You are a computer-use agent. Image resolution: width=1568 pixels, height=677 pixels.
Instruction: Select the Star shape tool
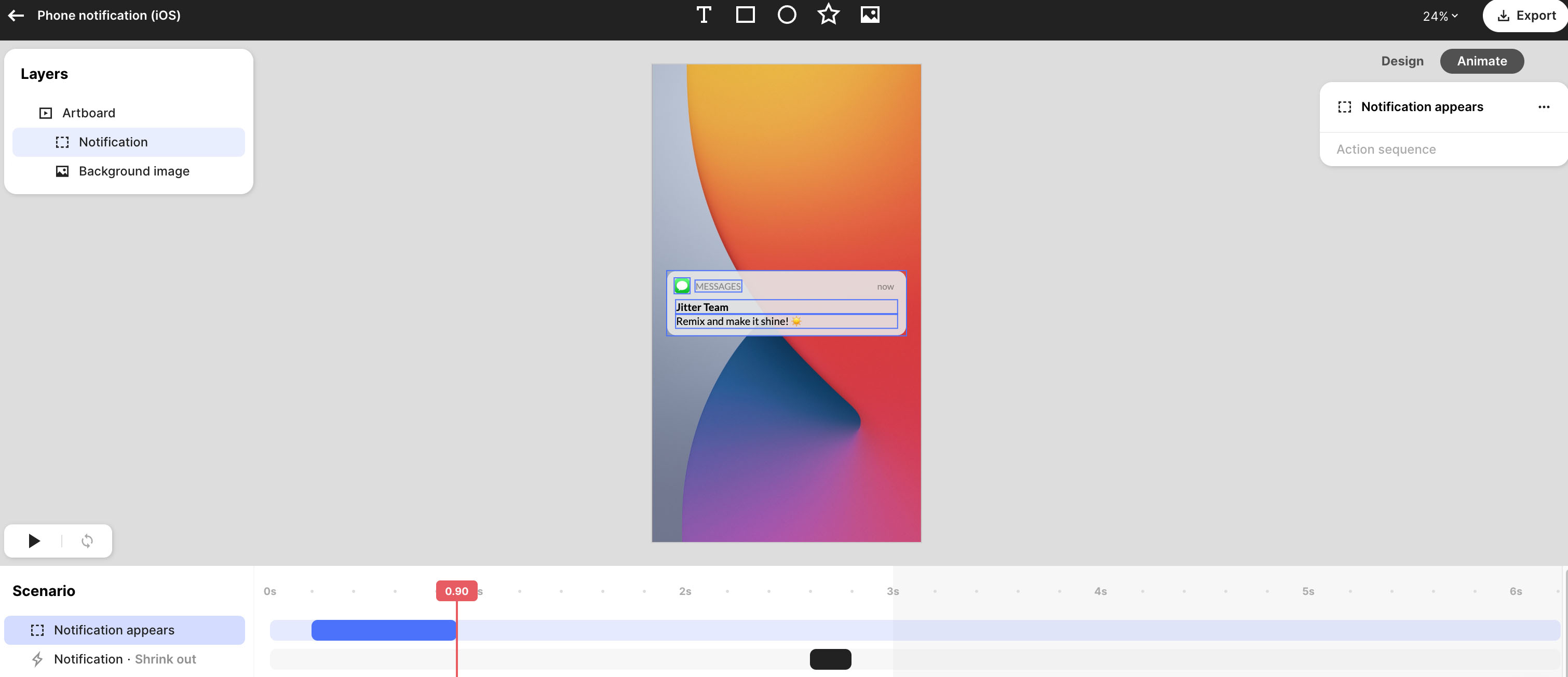(x=828, y=15)
